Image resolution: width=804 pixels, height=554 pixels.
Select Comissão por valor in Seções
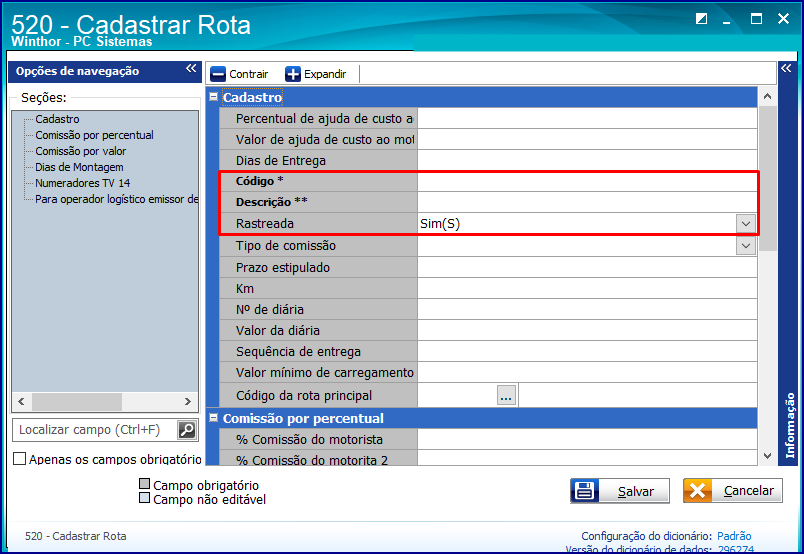coord(81,151)
